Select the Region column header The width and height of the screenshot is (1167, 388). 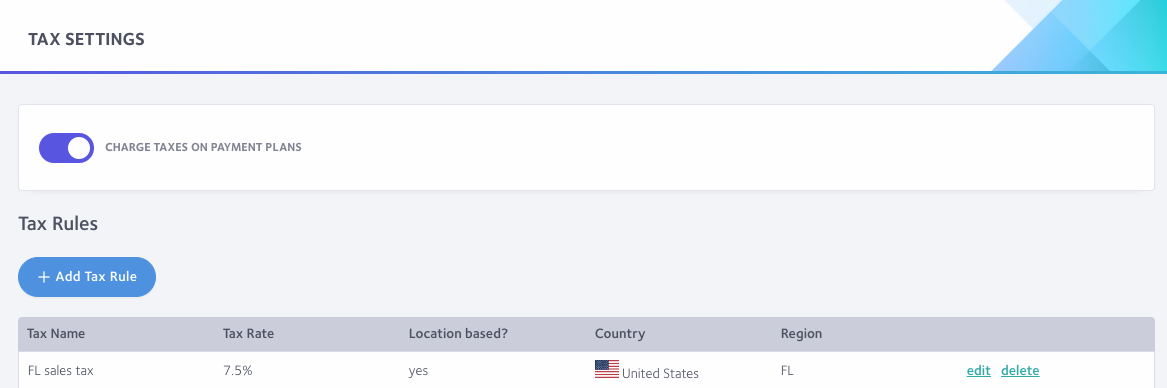coord(802,334)
